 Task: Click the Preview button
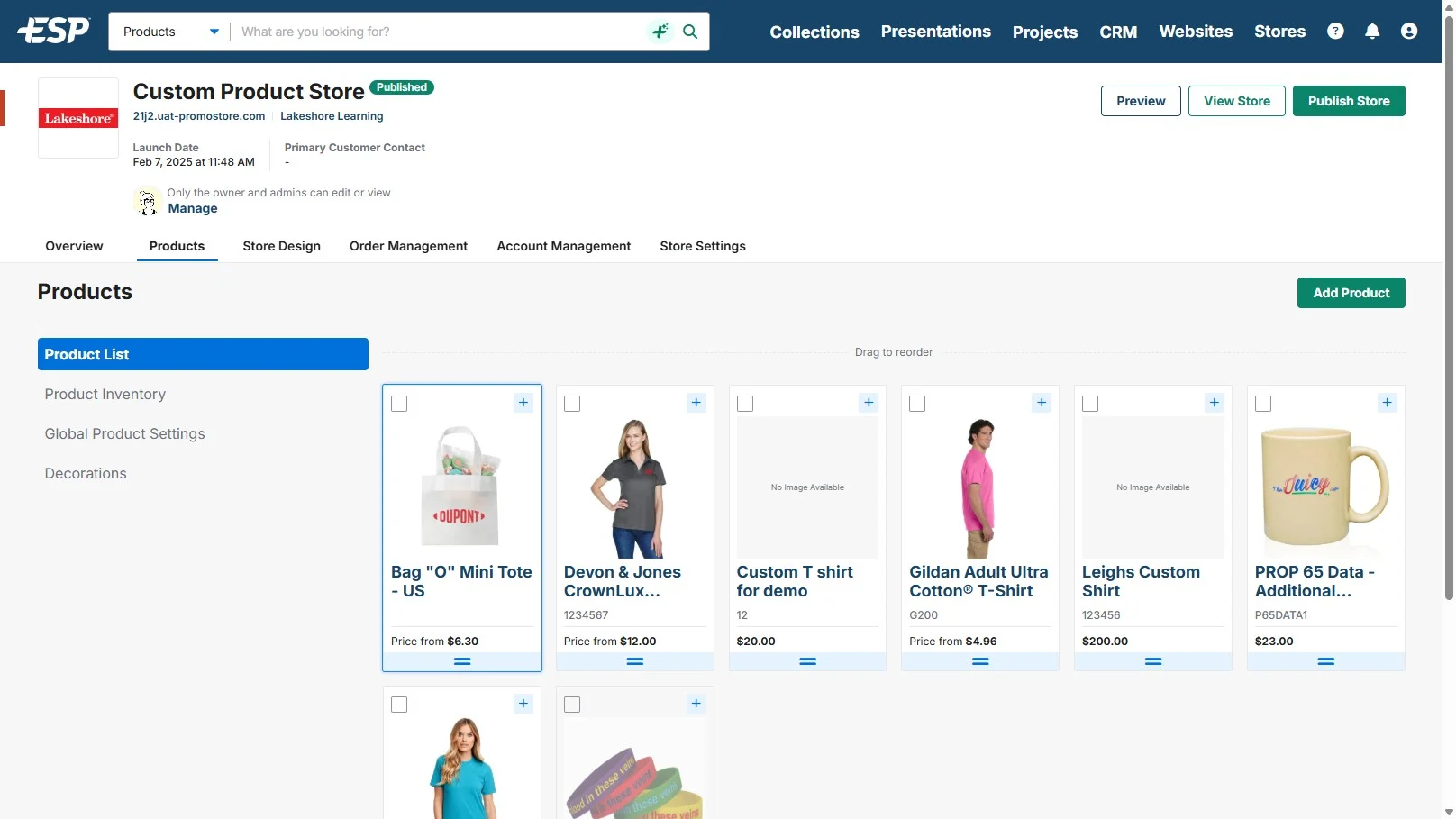(1141, 101)
